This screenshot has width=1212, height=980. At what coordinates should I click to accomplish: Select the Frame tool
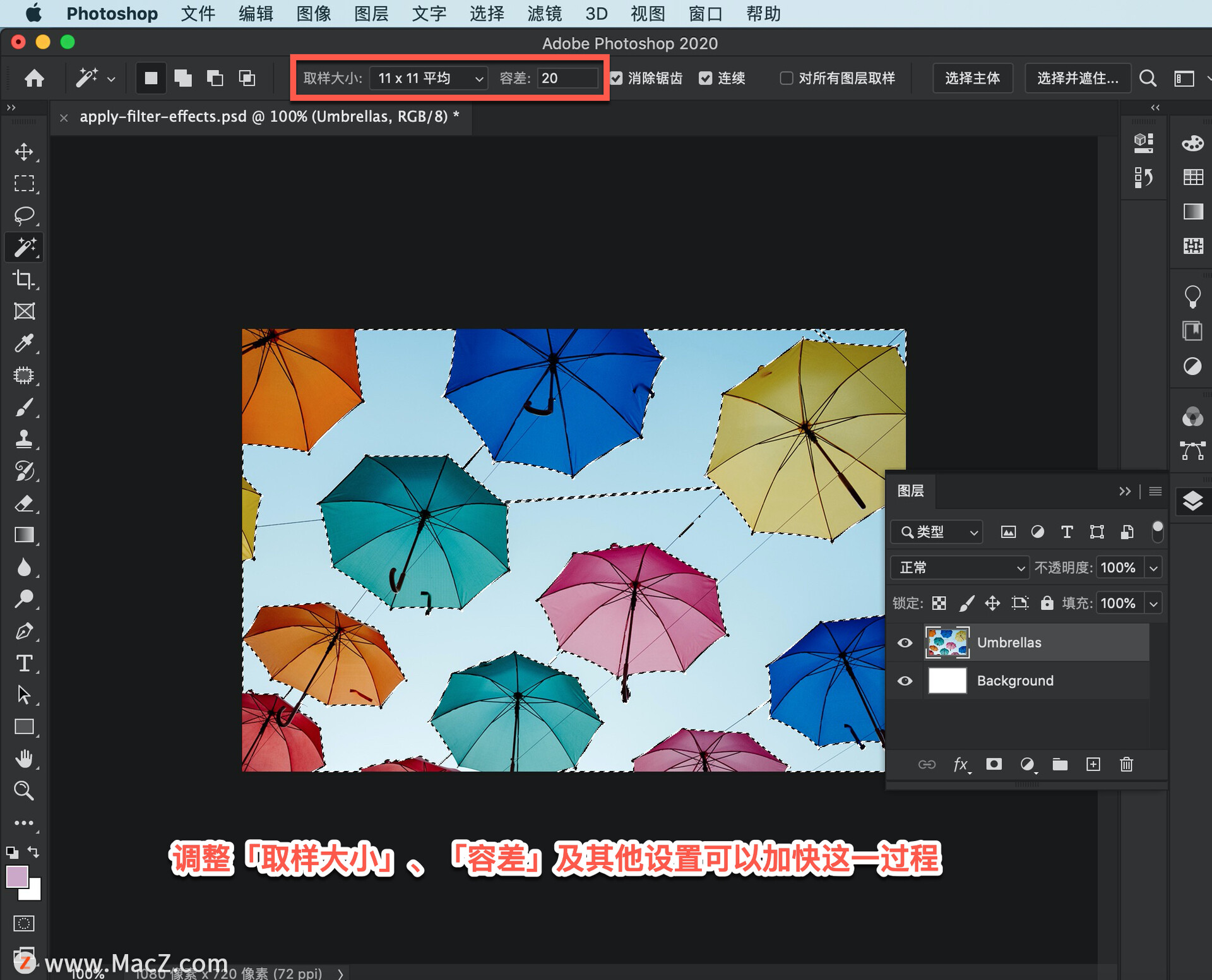point(24,311)
